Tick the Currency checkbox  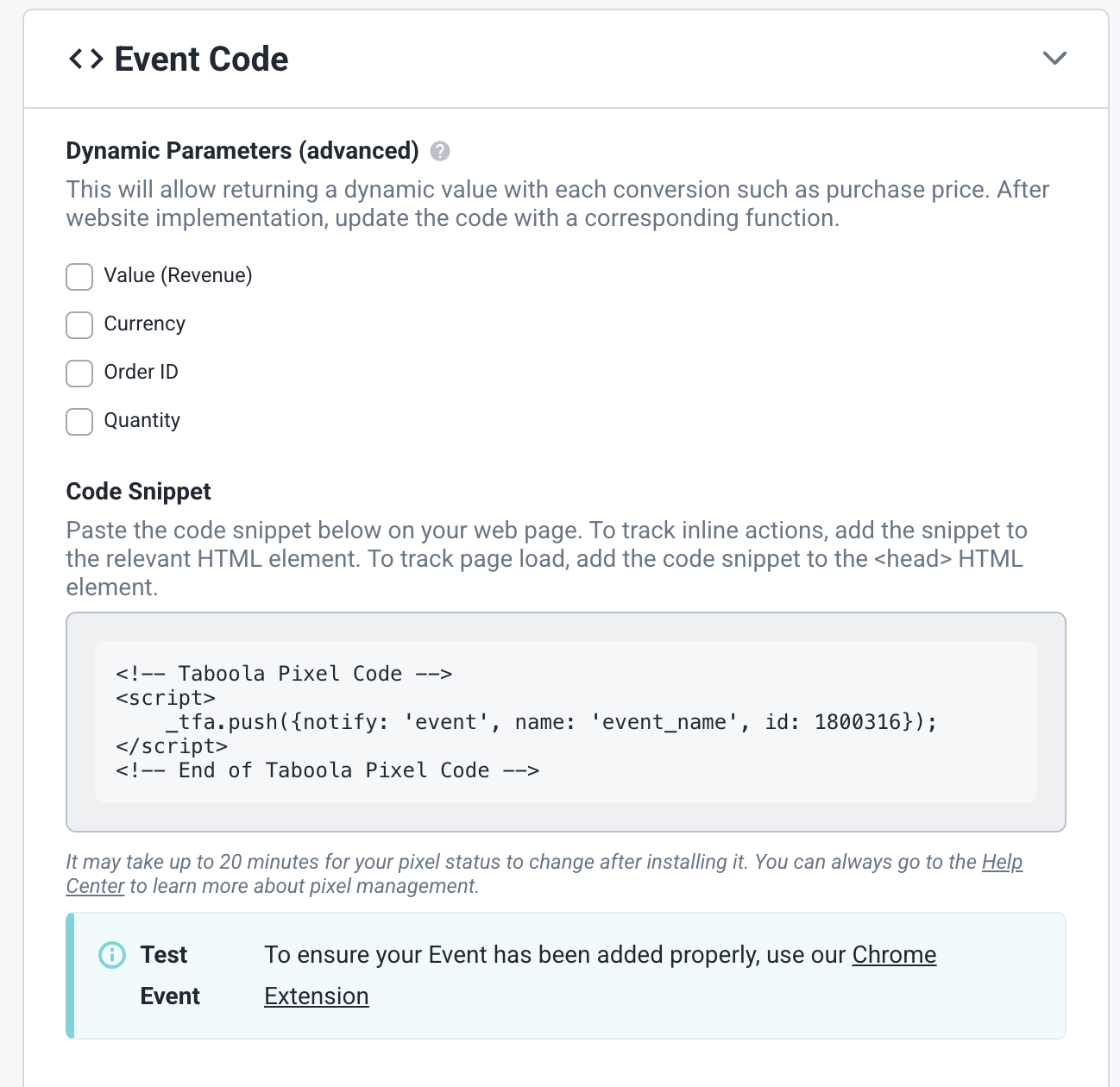(x=79, y=325)
